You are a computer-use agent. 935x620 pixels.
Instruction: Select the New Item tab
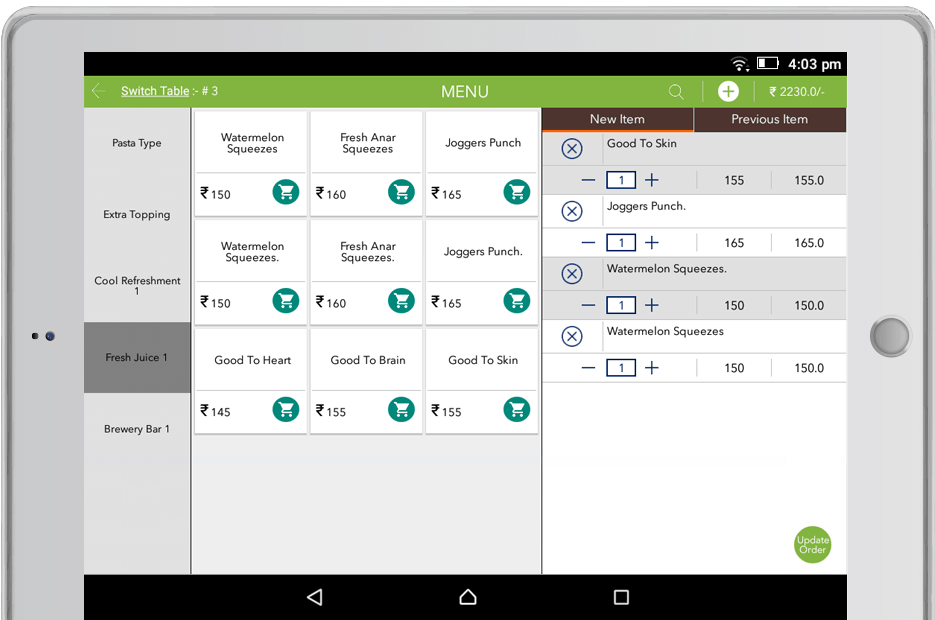point(617,119)
